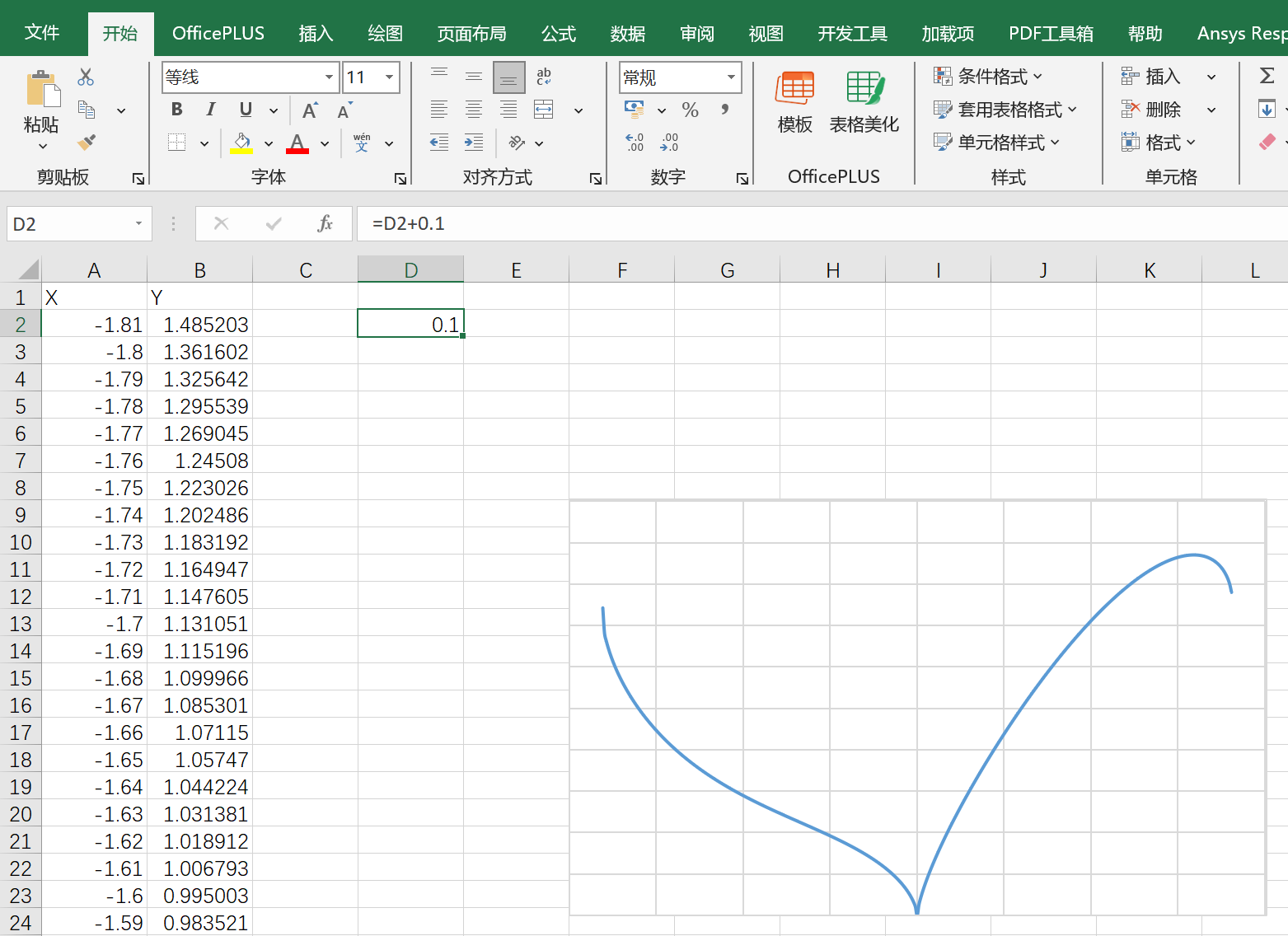
Task: Toggle Bold formatting
Action: tap(177, 110)
